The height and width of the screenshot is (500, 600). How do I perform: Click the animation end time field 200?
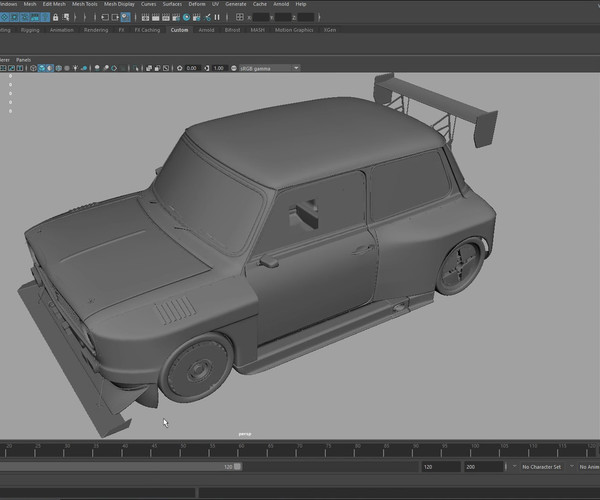click(x=484, y=467)
